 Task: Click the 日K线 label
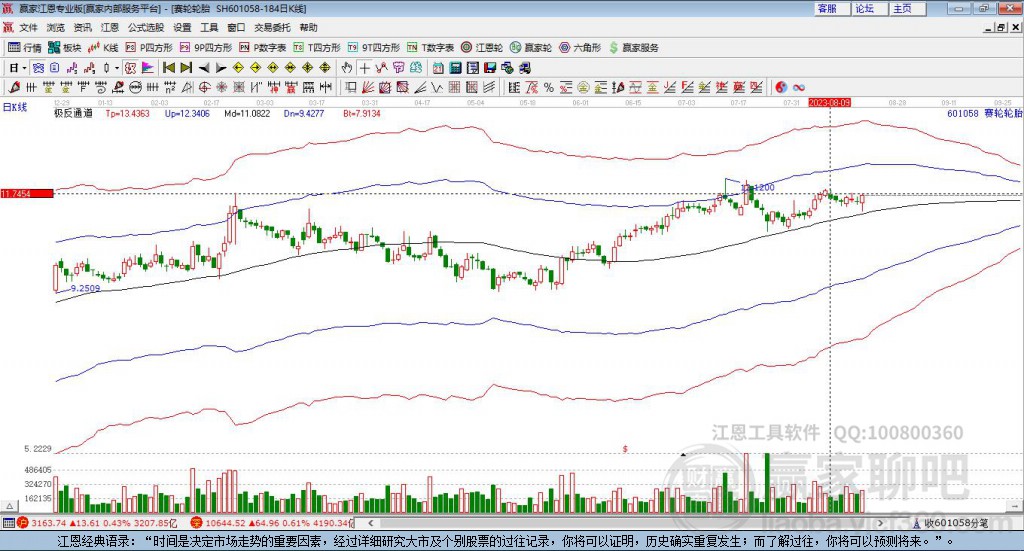[x=14, y=107]
